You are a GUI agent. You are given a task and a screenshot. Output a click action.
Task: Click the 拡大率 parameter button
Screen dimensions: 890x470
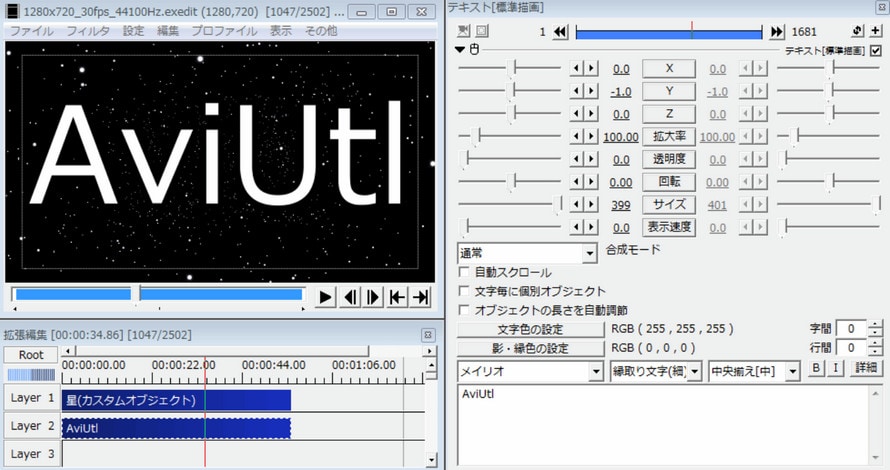(x=669, y=136)
